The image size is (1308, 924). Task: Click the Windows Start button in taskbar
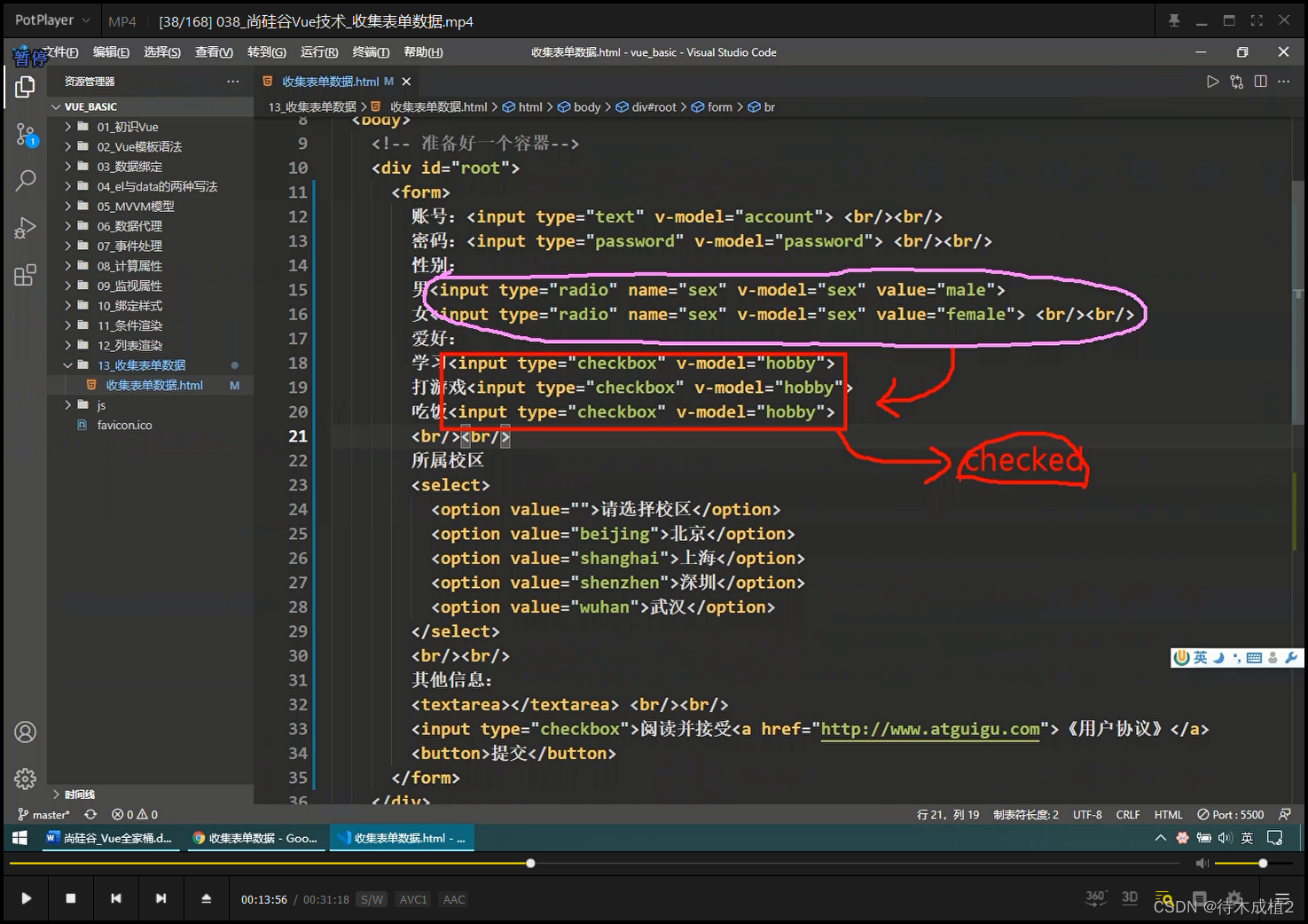(x=20, y=838)
